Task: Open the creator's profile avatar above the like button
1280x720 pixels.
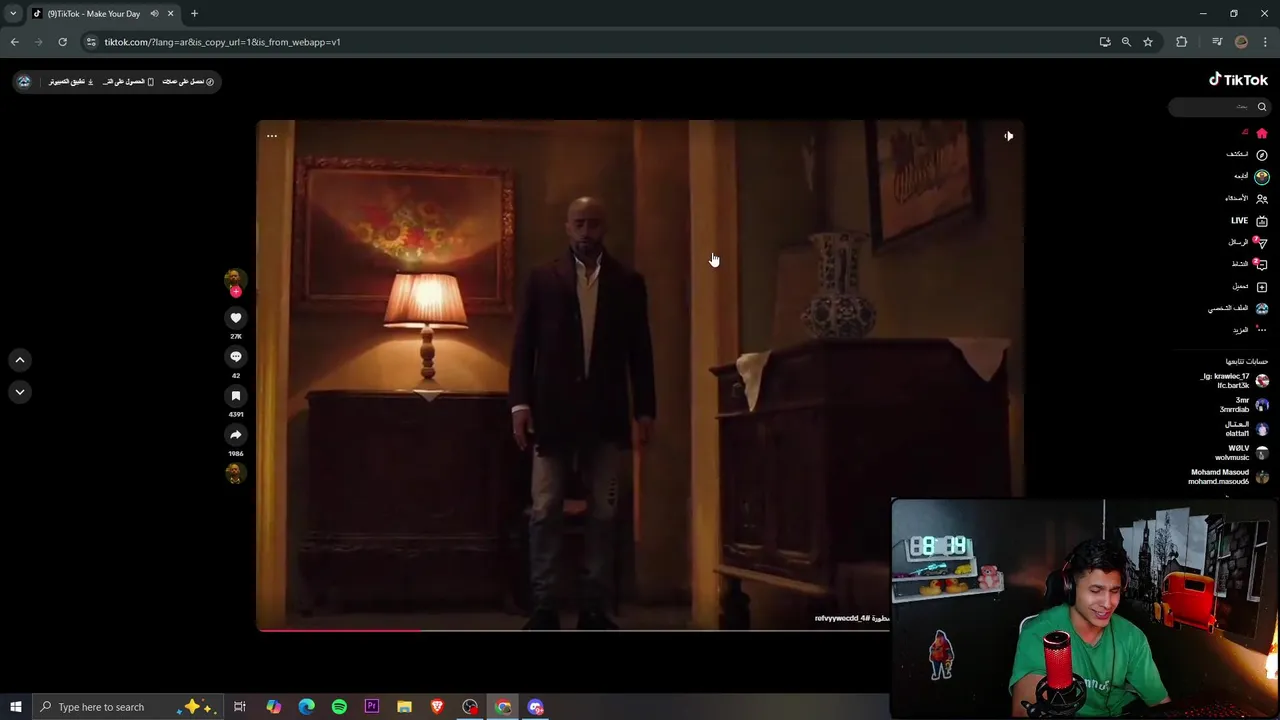Action: [234, 279]
